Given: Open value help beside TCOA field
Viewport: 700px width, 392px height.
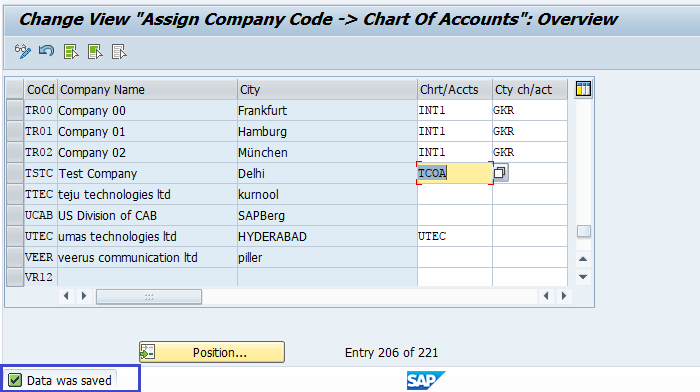Looking at the screenshot, I should [x=500, y=172].
